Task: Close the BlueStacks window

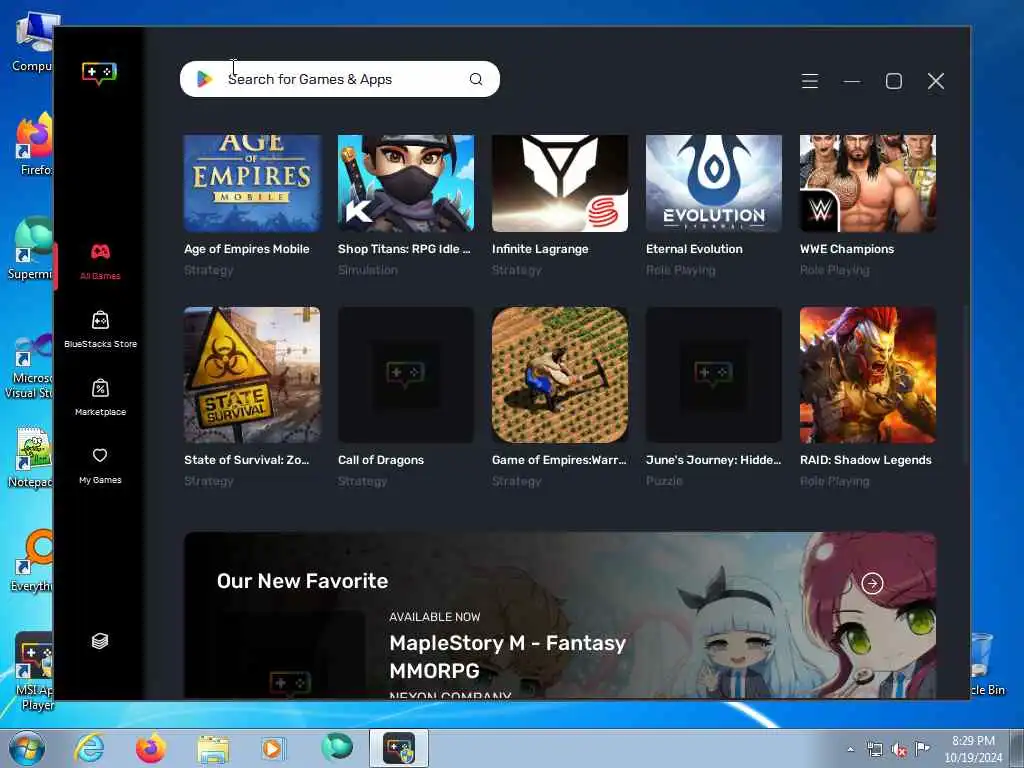Action: point(936,81)
